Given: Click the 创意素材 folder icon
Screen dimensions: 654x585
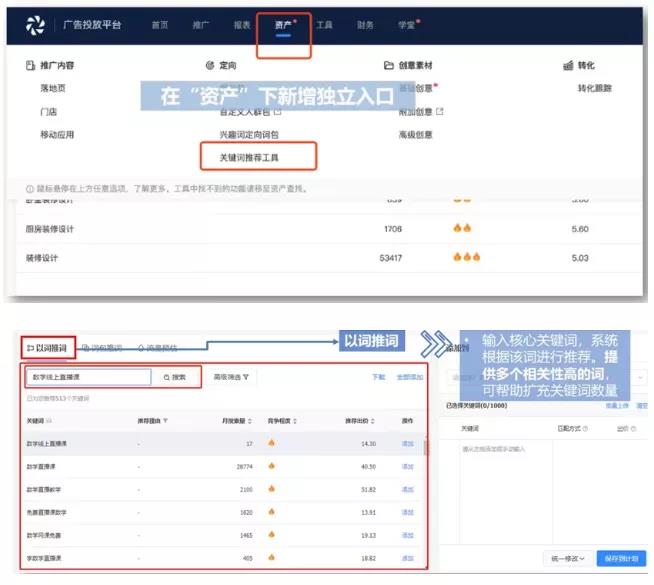Looking at the screenshot, I should [389, 65].
